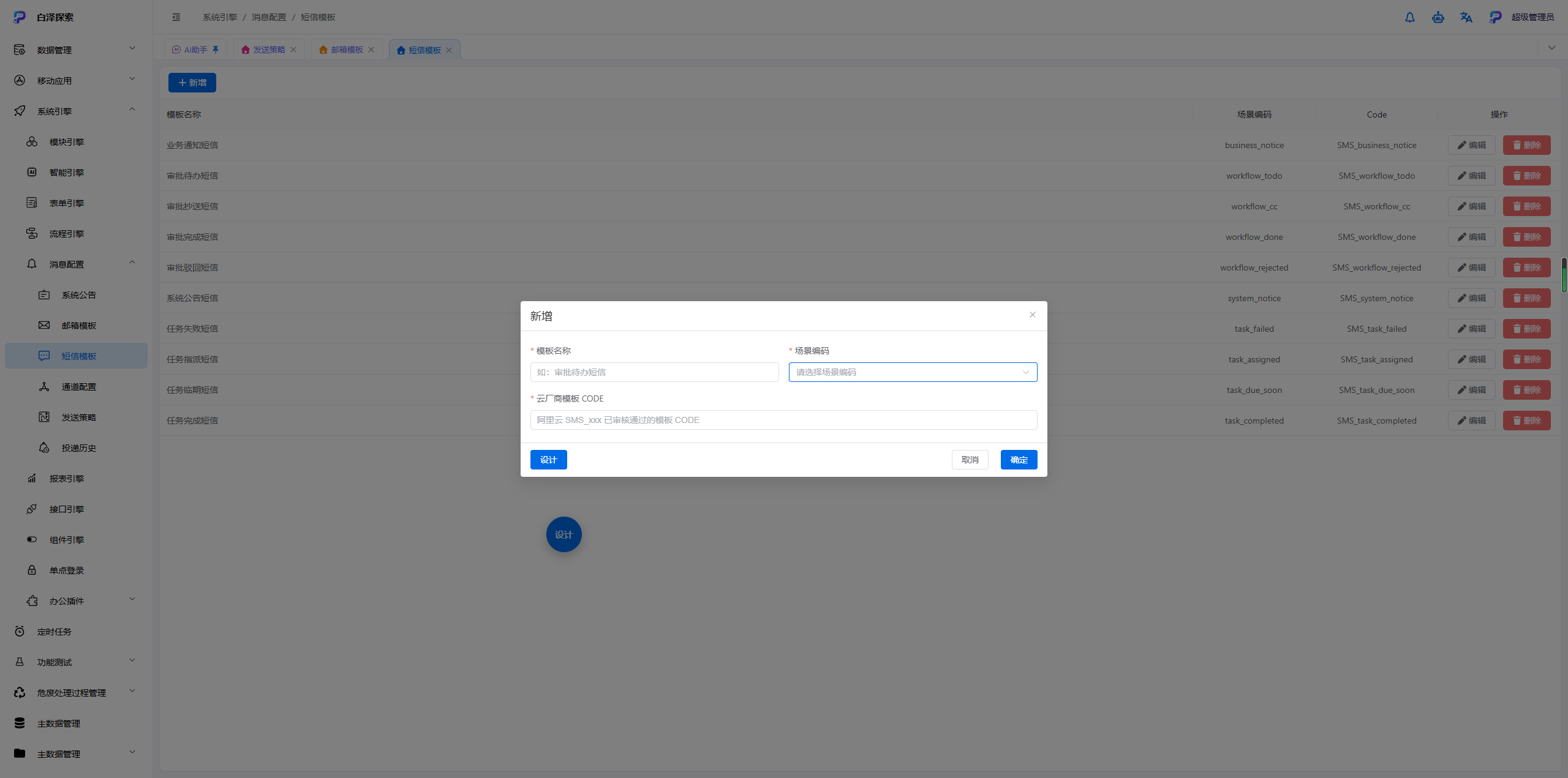Click the 设计 button in dialog footer
The width and height of the screenshot is (1568, 778).
[x=549, y=460]
